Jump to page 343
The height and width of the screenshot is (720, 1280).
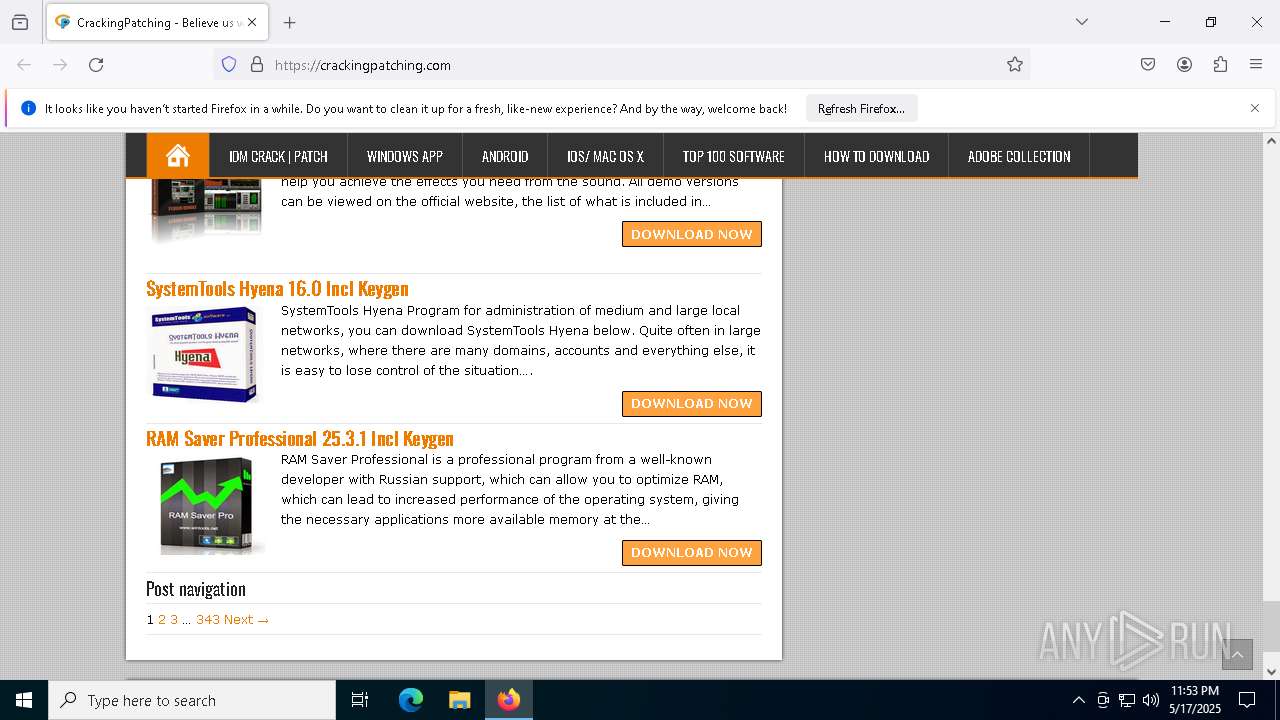click(208, 620)
